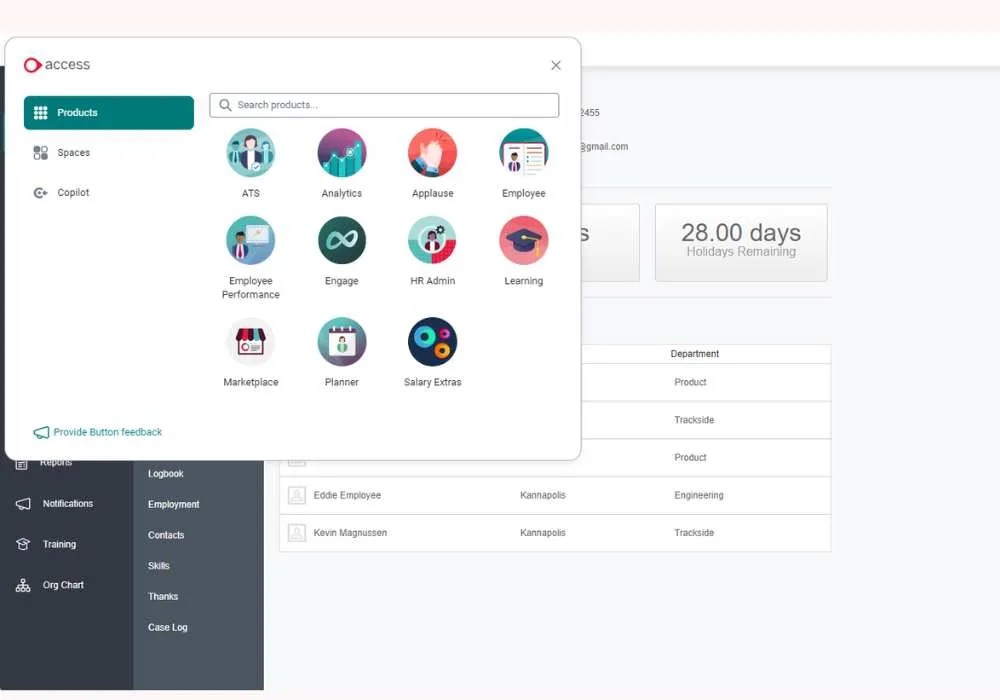Viewport: 1000px width, 700px height.
Task: Close the Access product switcher
Action: click(x=556, y=65)
